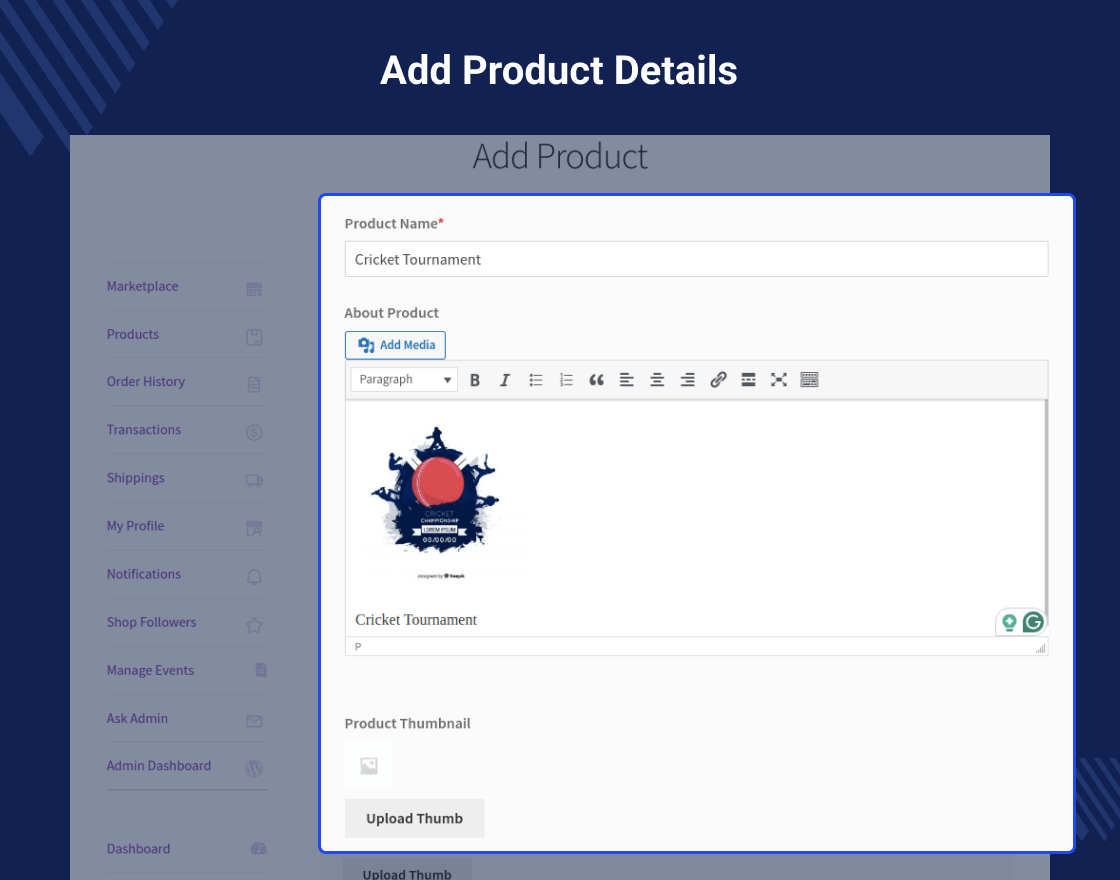
Task: Open the Paragraph format dropdown
Action: [x=404, y=379]
